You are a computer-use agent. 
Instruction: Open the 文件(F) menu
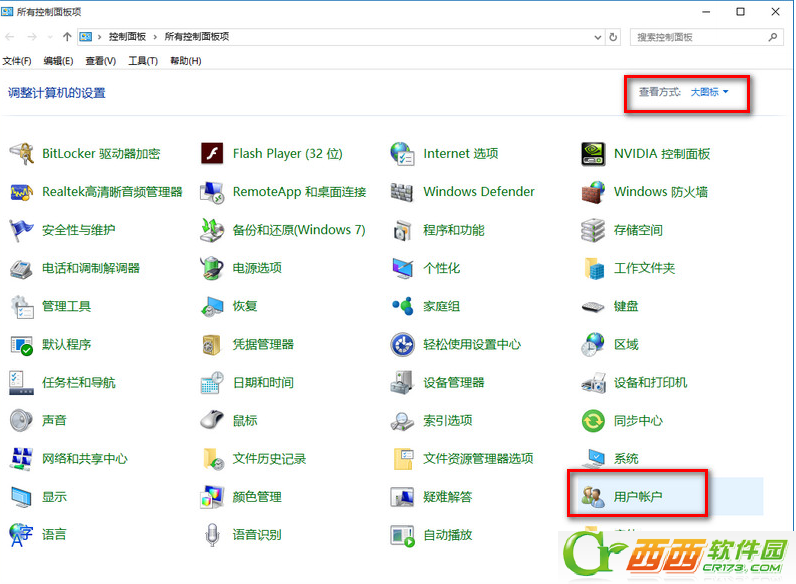pyautogui.click(x=17, y=61)
